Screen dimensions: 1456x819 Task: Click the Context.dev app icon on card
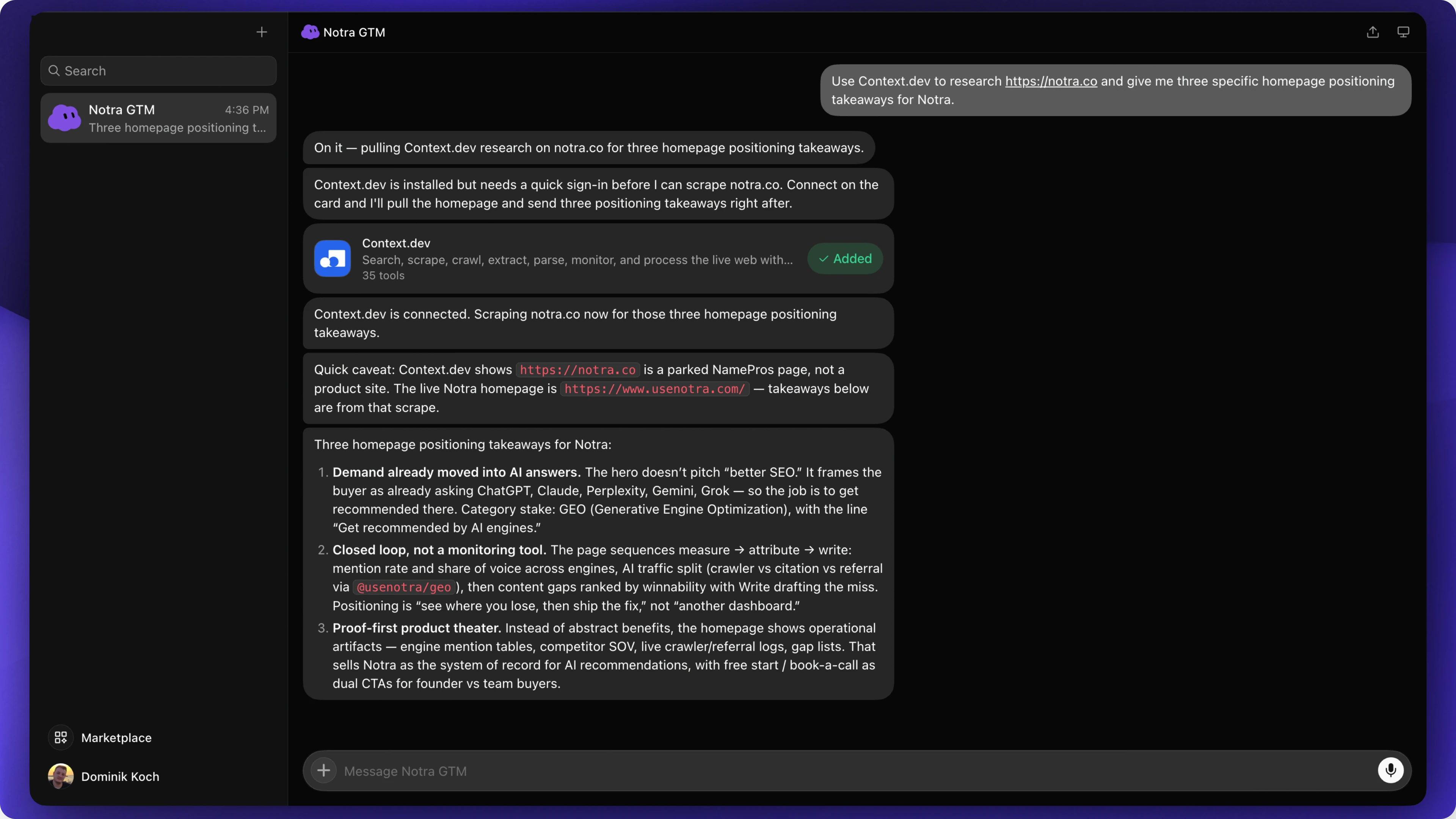click(x=333, y=258)
